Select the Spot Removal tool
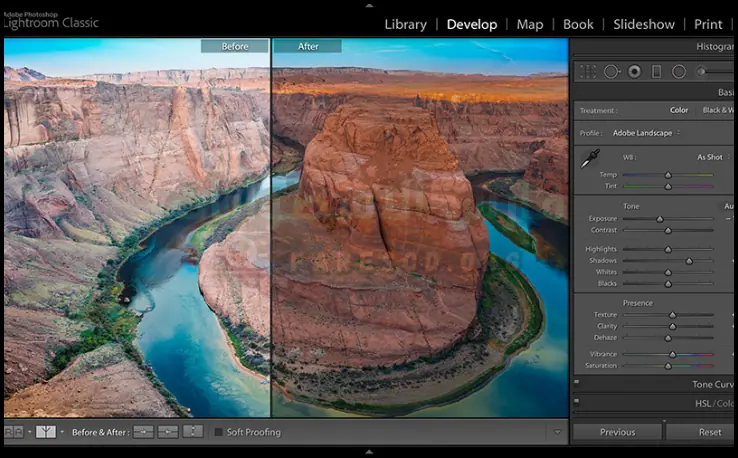The height and width of the screenshot is (458, 738). coord(610,72)
